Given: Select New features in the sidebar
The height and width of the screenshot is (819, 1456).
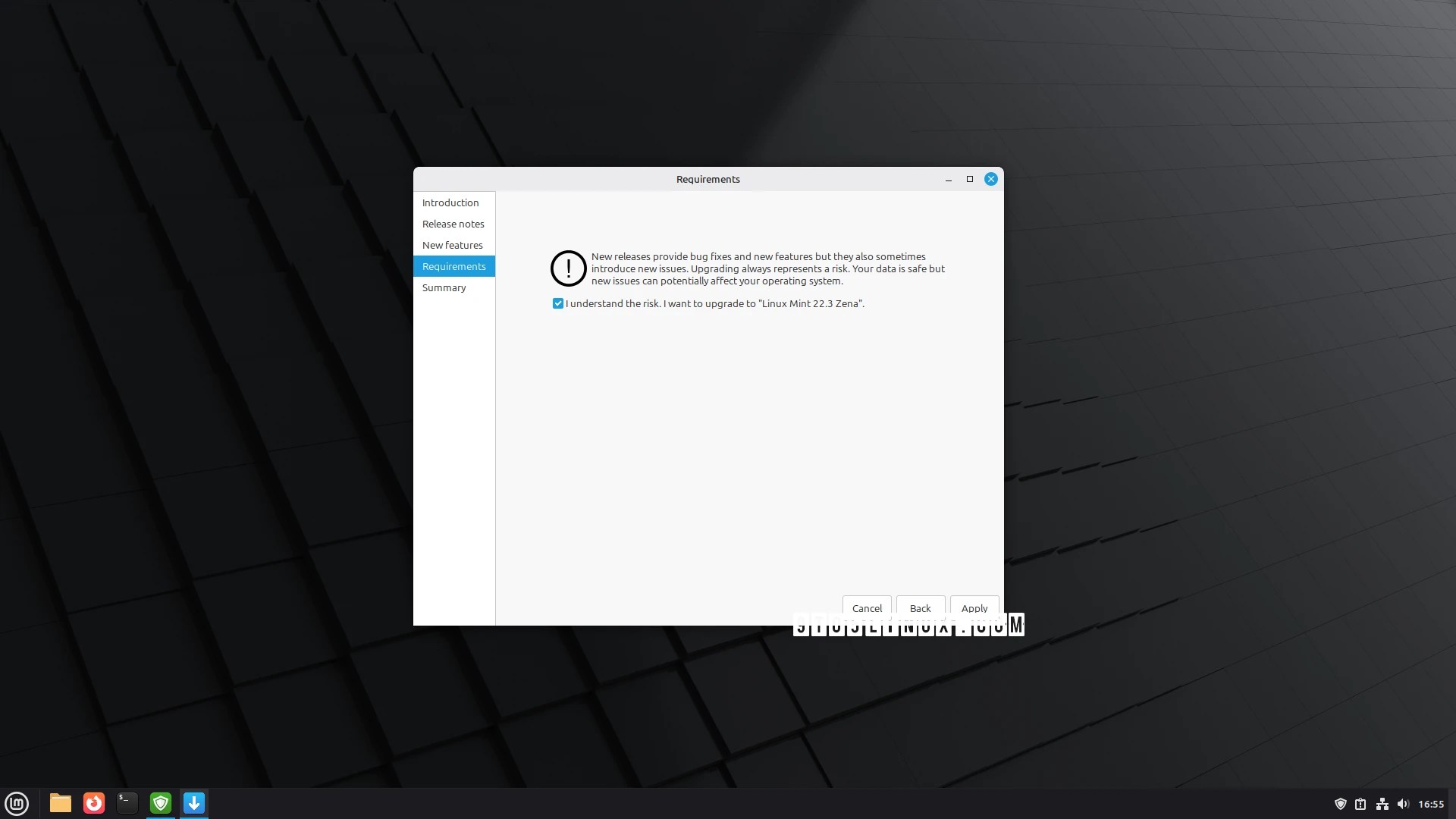Looking at the screenshot, I should click(452, 245).
